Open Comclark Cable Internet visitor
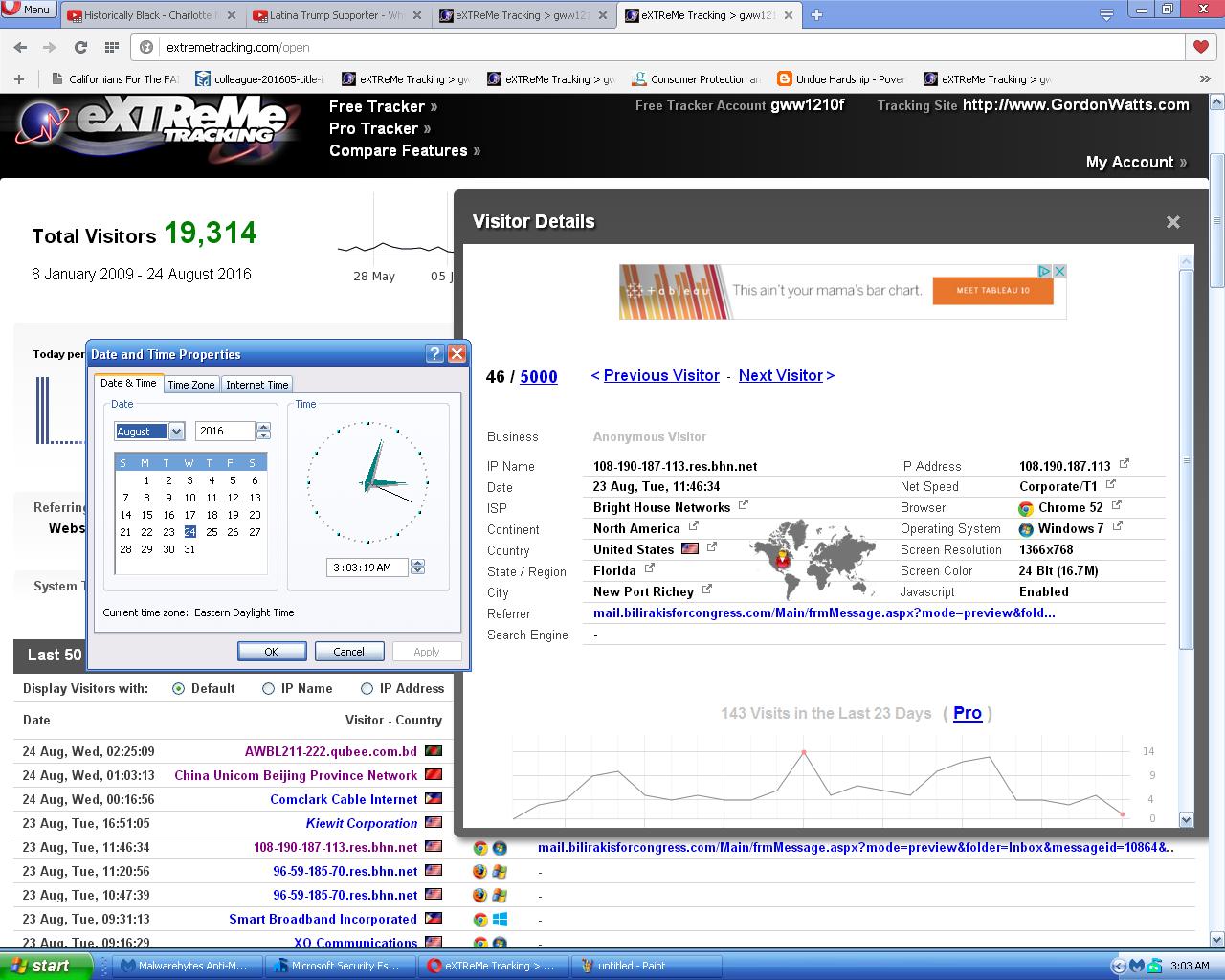 (344, 799)
